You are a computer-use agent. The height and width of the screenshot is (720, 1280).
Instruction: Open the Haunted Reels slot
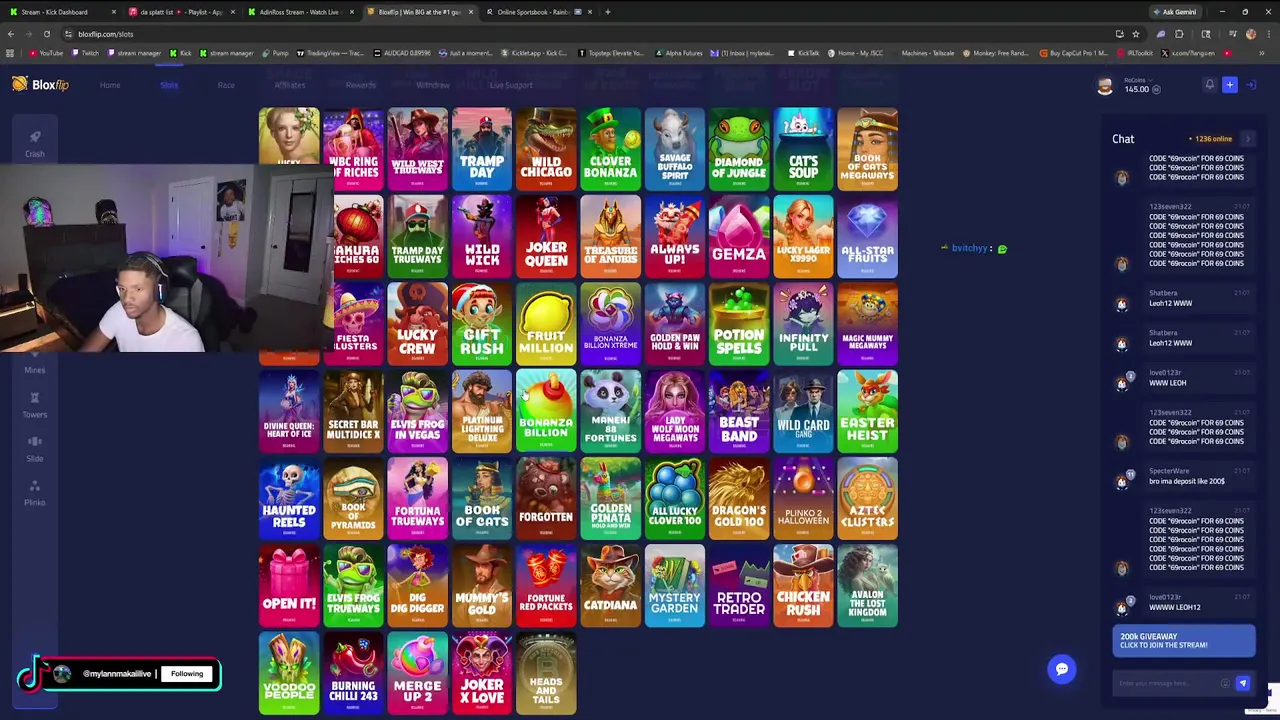(x=289, y=499)
